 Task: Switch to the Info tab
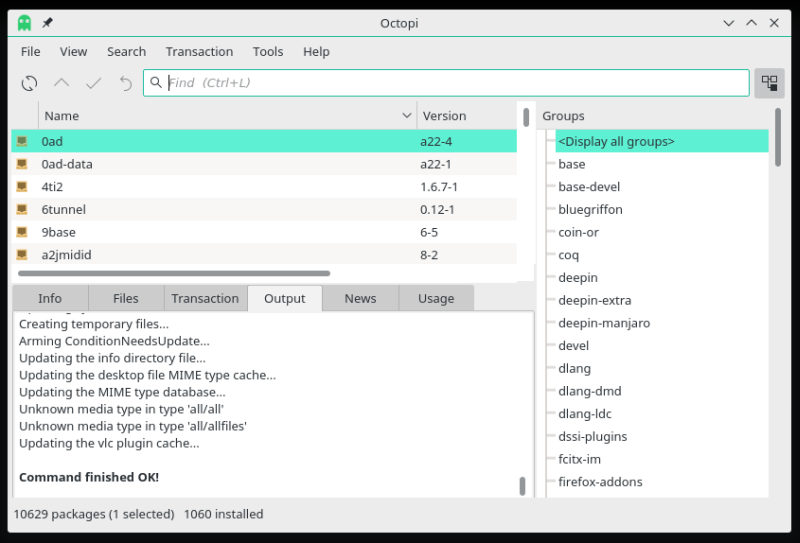coord(50,299)
